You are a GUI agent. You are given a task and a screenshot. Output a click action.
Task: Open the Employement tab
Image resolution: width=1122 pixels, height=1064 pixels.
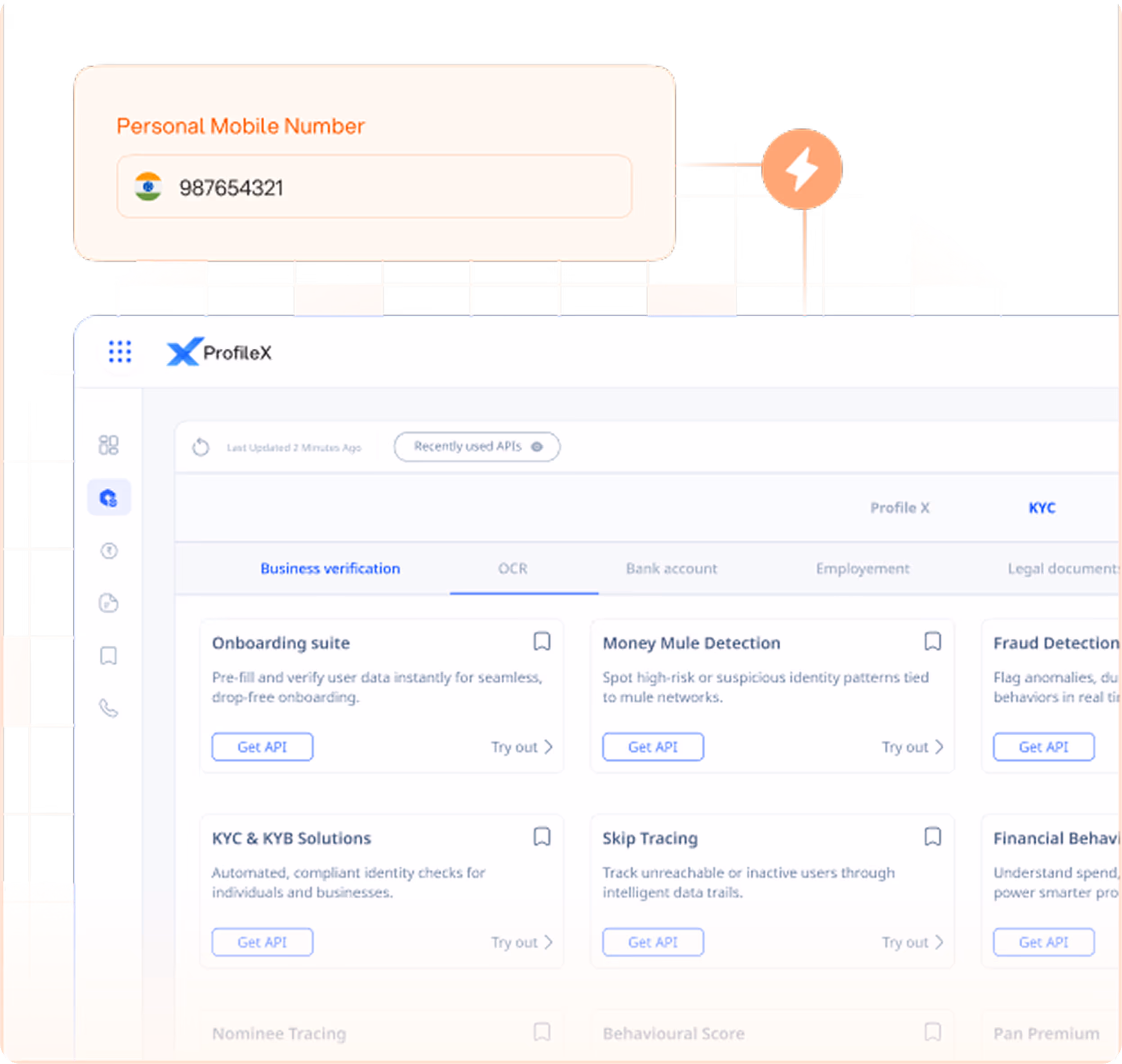coord(863,569)
